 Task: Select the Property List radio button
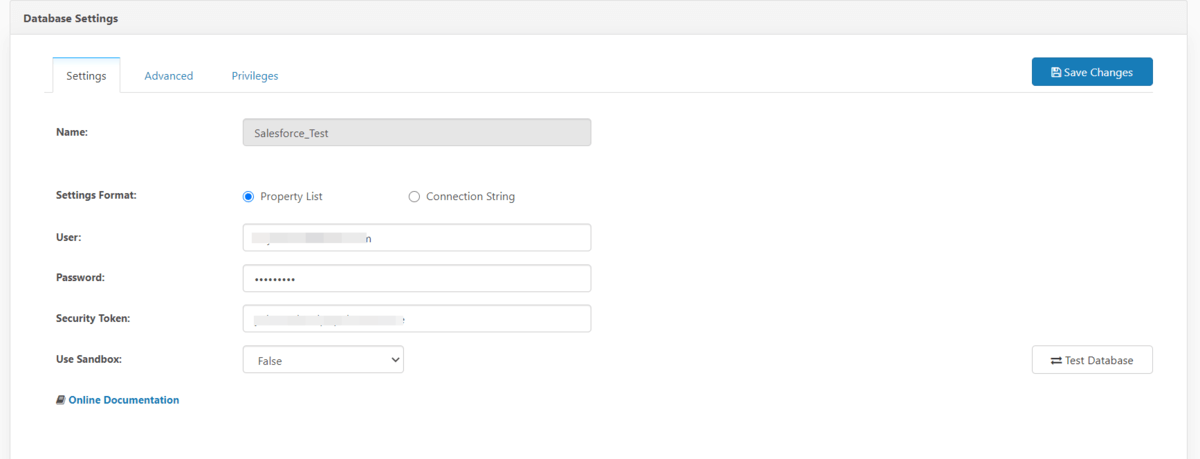tap(249, 197)
